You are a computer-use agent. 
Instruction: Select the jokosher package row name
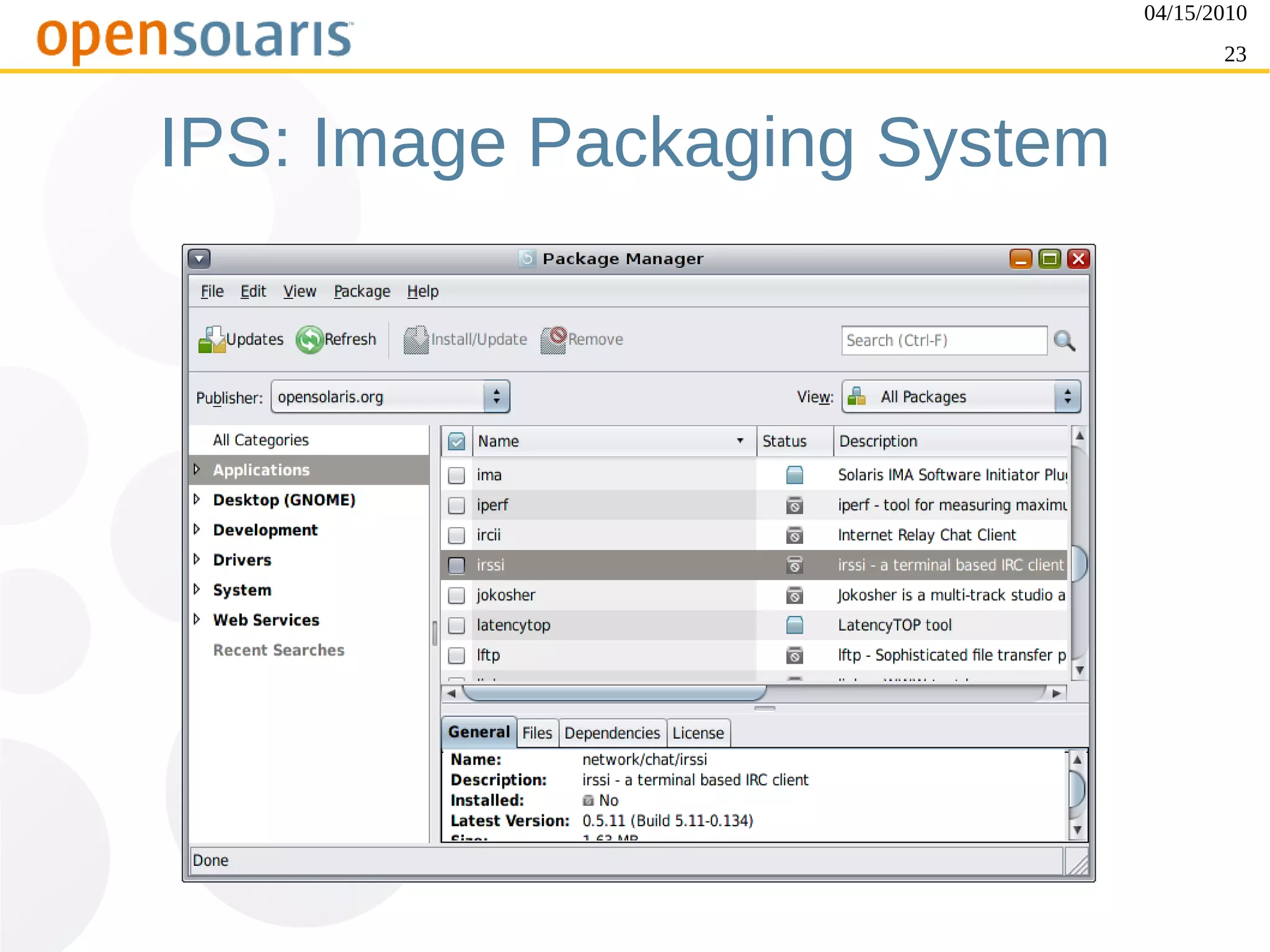(505, 595)
